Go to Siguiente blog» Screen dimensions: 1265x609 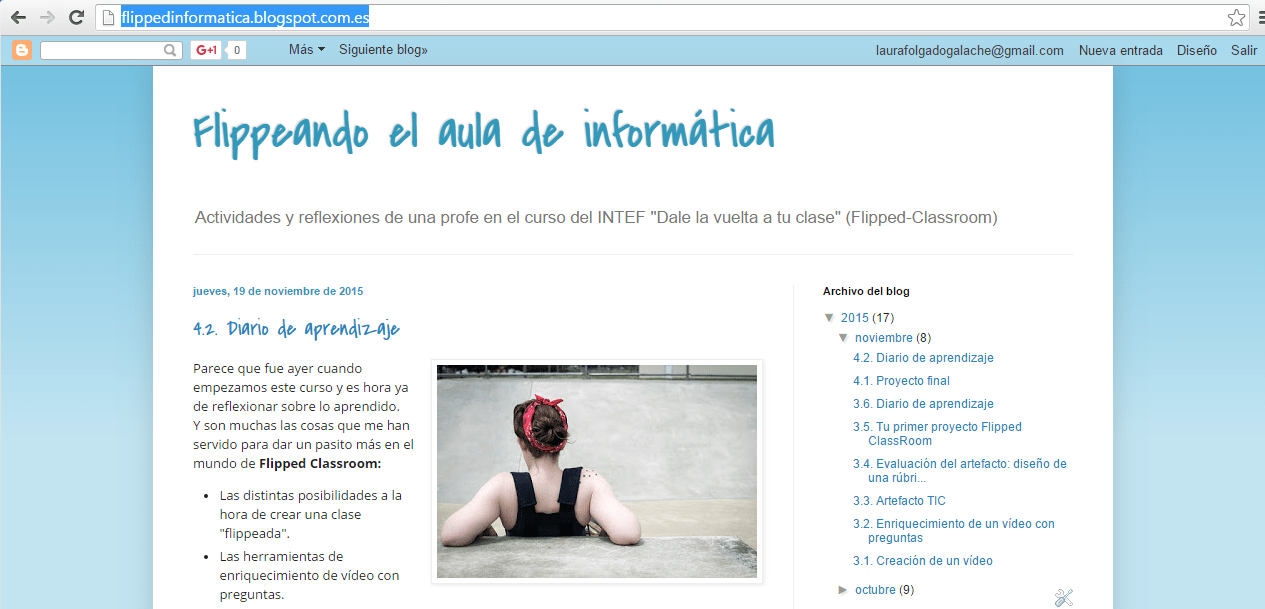(x=383, y=49)
